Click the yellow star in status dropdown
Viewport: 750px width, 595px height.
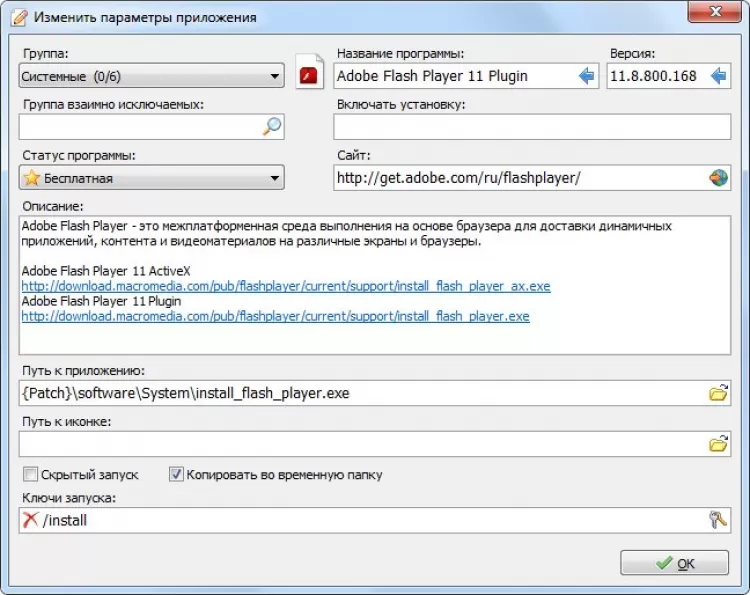[x=32, y=178]
